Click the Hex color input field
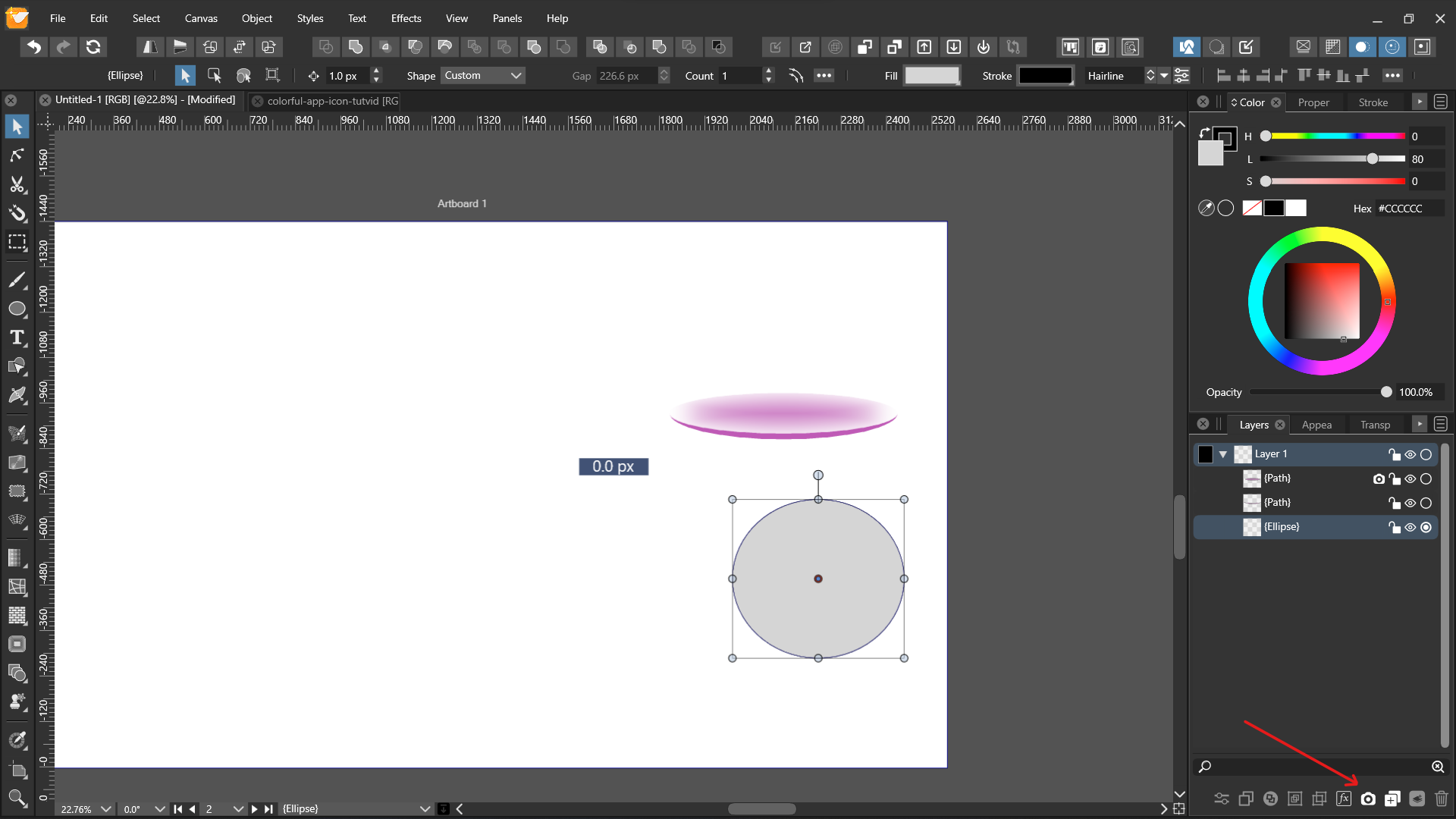Viewport: 1456px width, 819px height. tap(1409, 209)
